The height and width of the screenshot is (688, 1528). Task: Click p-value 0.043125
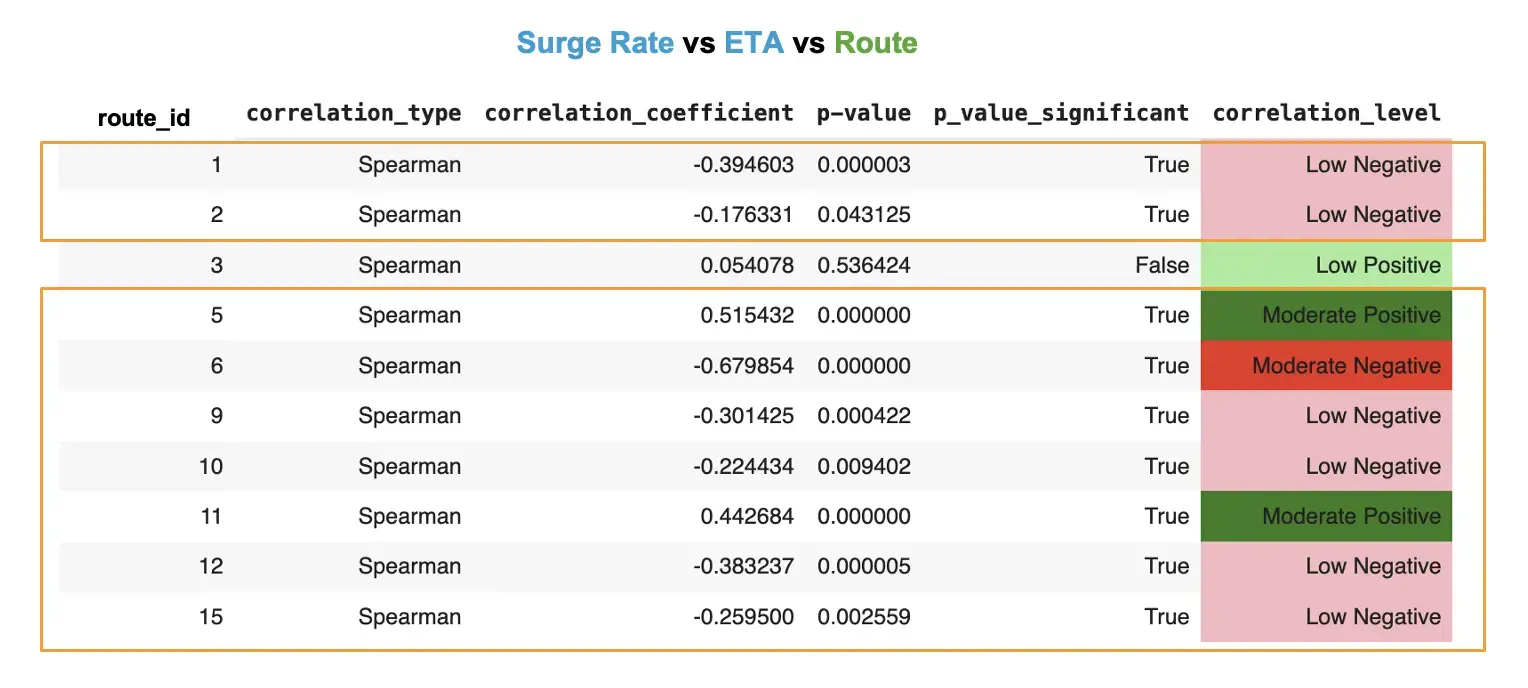864,215
